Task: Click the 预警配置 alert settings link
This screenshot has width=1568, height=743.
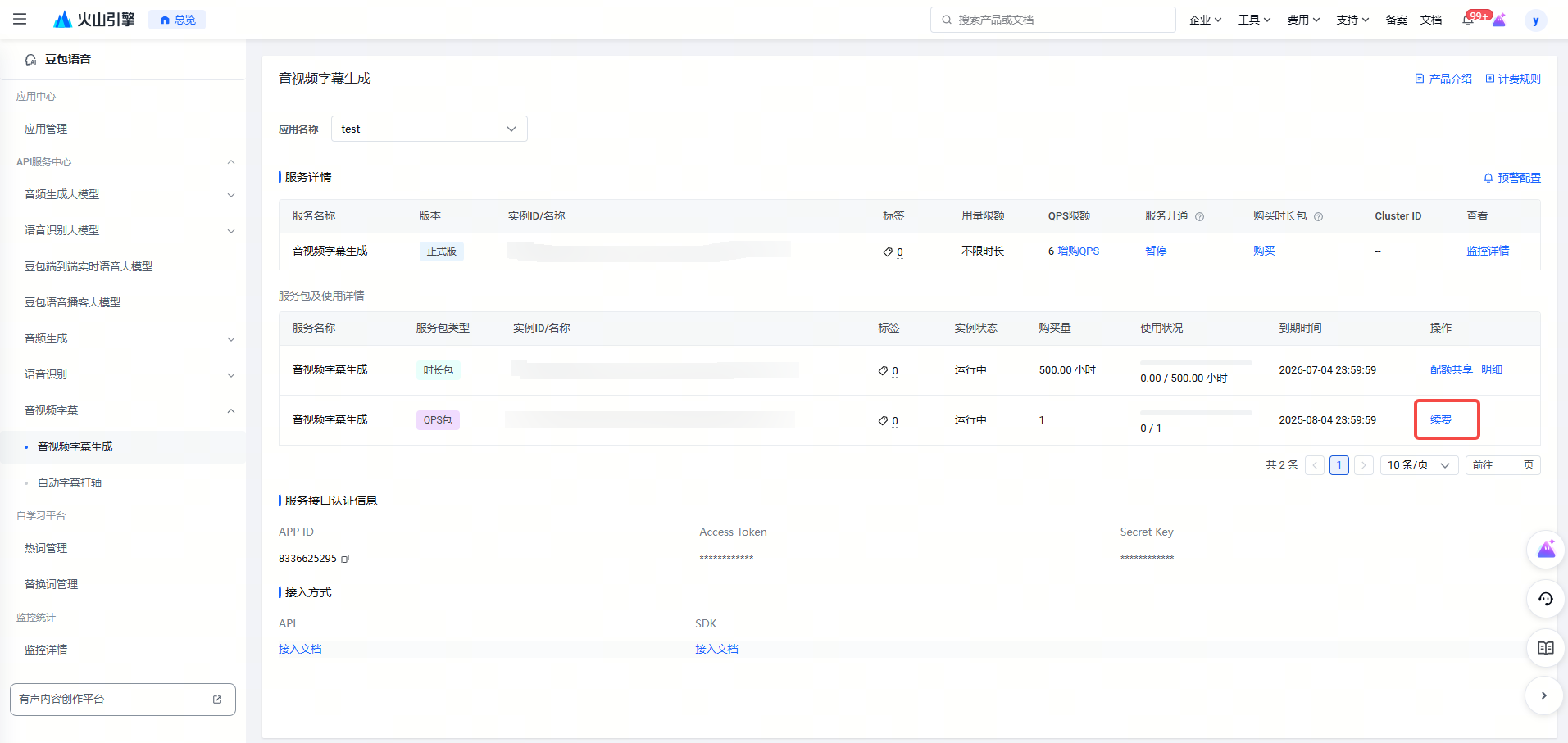Action: pyautogui.click(x=1512, y=178)
